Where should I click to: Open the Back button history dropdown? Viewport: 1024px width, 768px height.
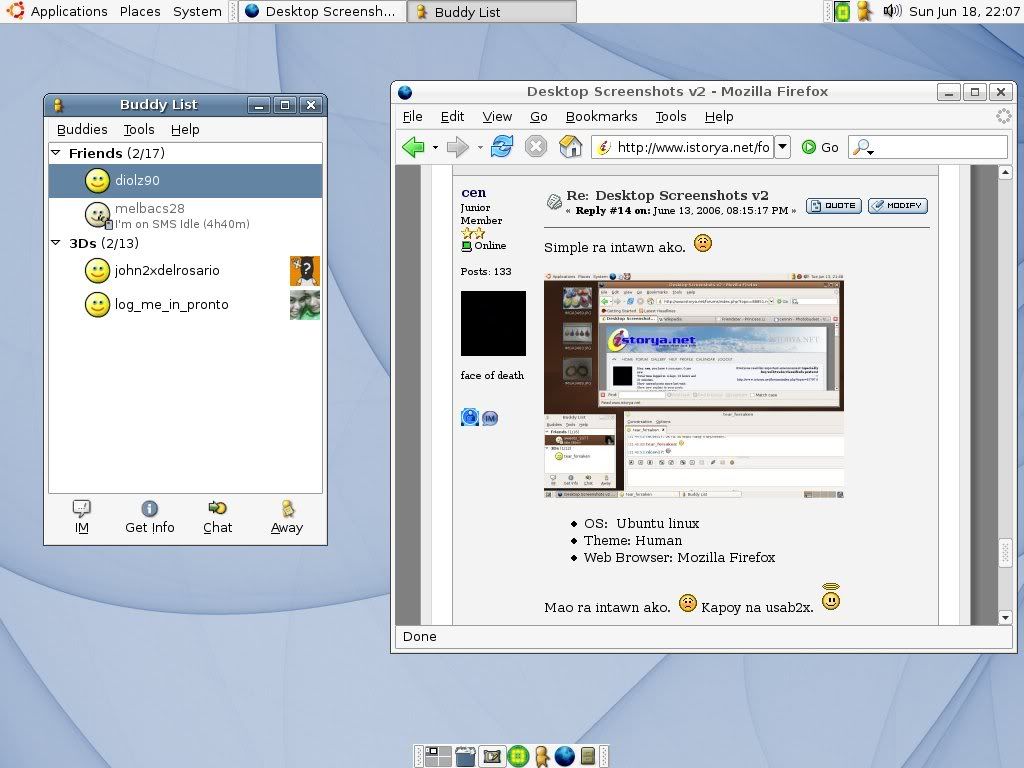[x=436, y=148]
